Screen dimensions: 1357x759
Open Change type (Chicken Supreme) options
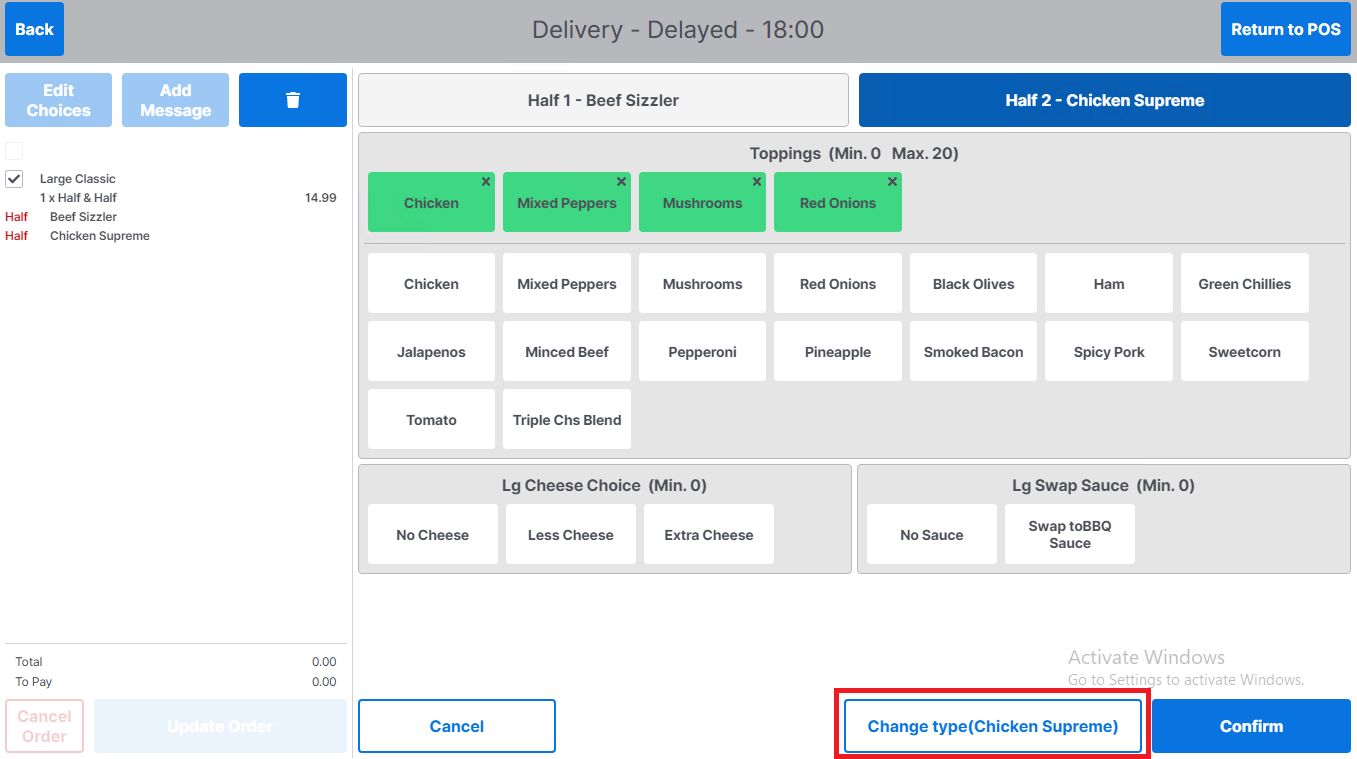click(x=992, y=726)
